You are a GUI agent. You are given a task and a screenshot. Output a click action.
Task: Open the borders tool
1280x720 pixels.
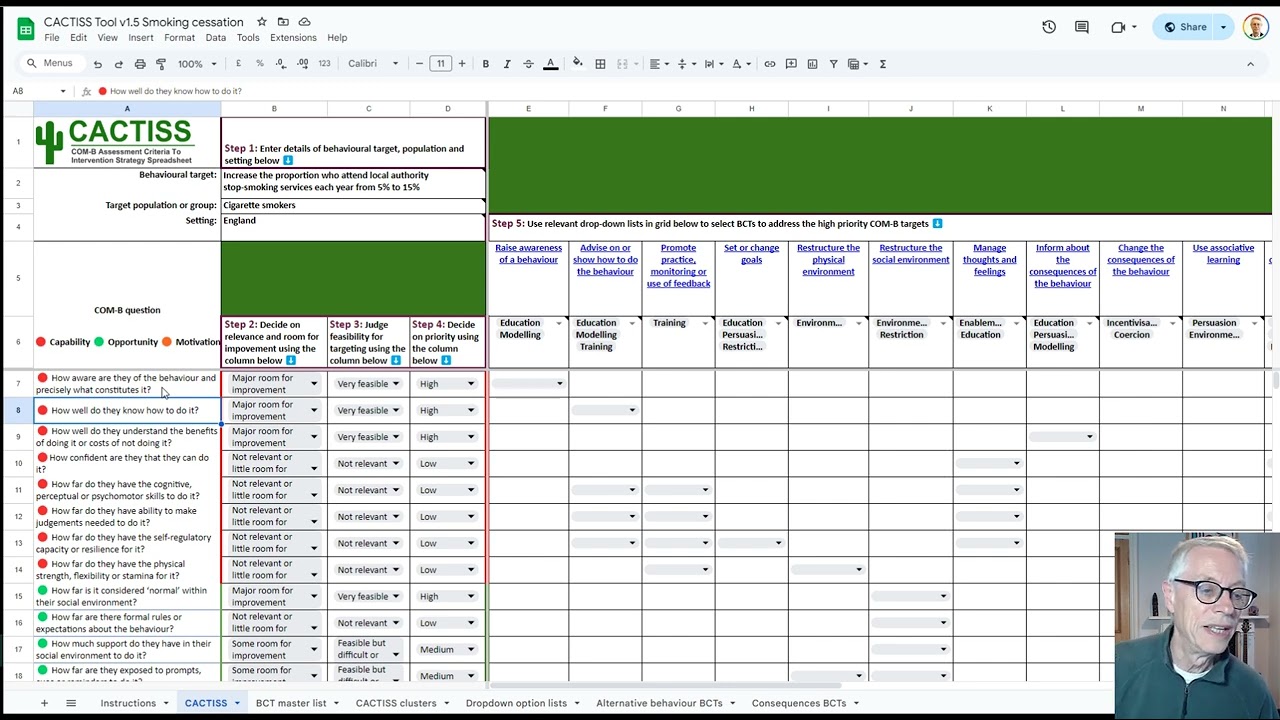(x=600, y=64)
